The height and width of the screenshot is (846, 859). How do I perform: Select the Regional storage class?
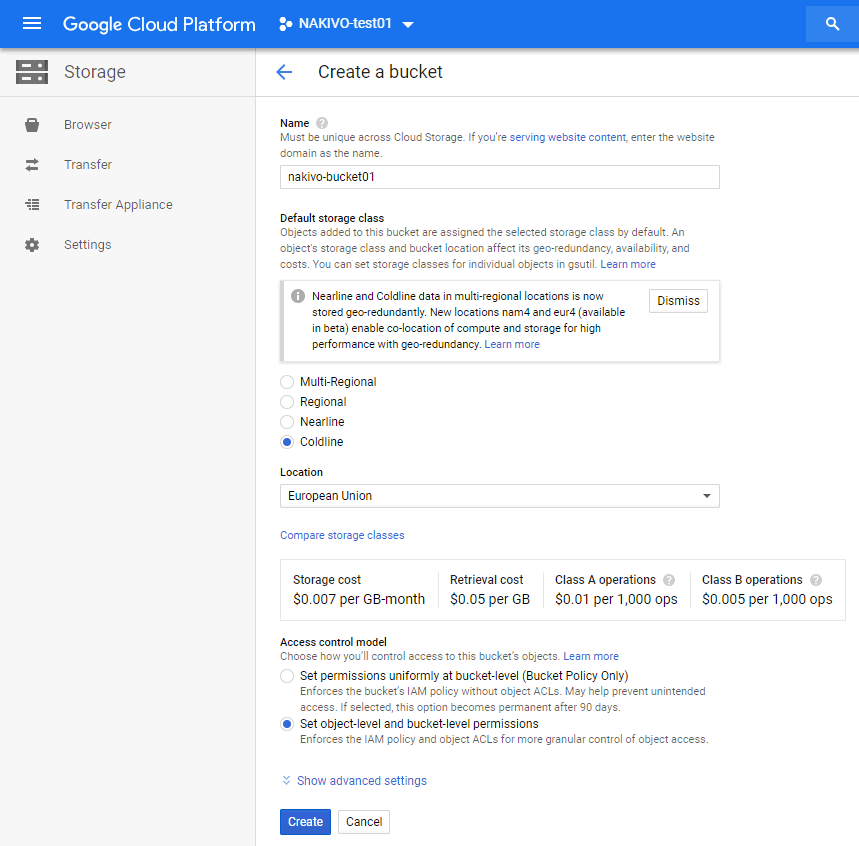pos(287,402)
